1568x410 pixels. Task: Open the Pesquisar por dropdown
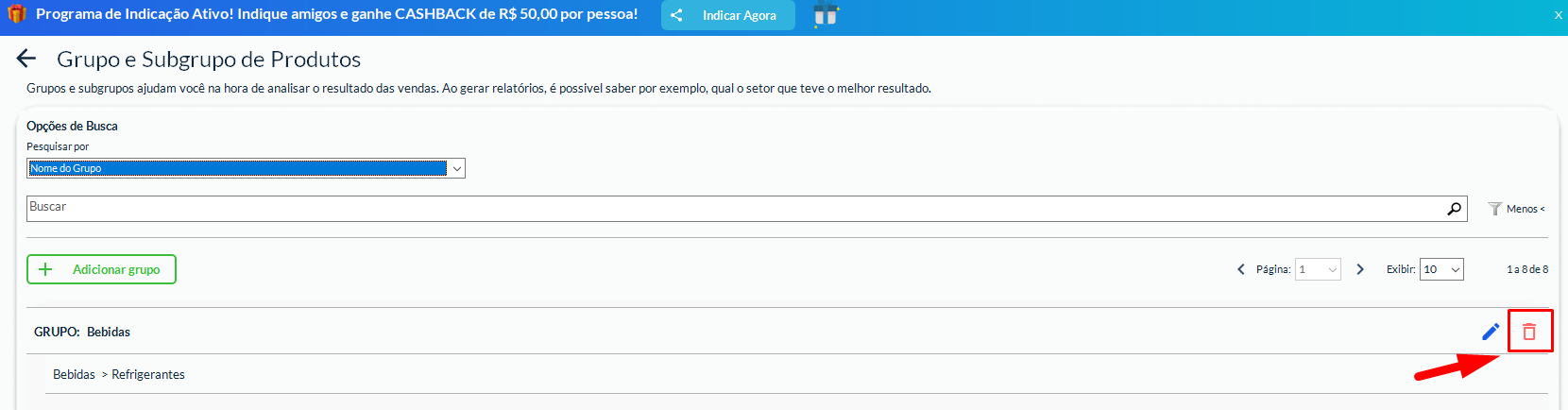point(246,168)
